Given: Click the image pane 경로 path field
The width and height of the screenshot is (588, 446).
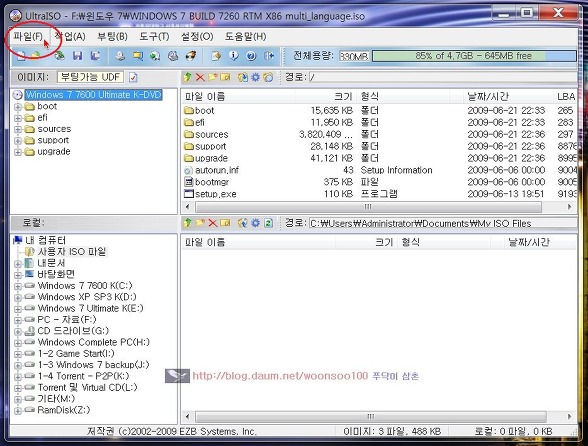Looking at the screenshot, I should [x=443, y=77].
